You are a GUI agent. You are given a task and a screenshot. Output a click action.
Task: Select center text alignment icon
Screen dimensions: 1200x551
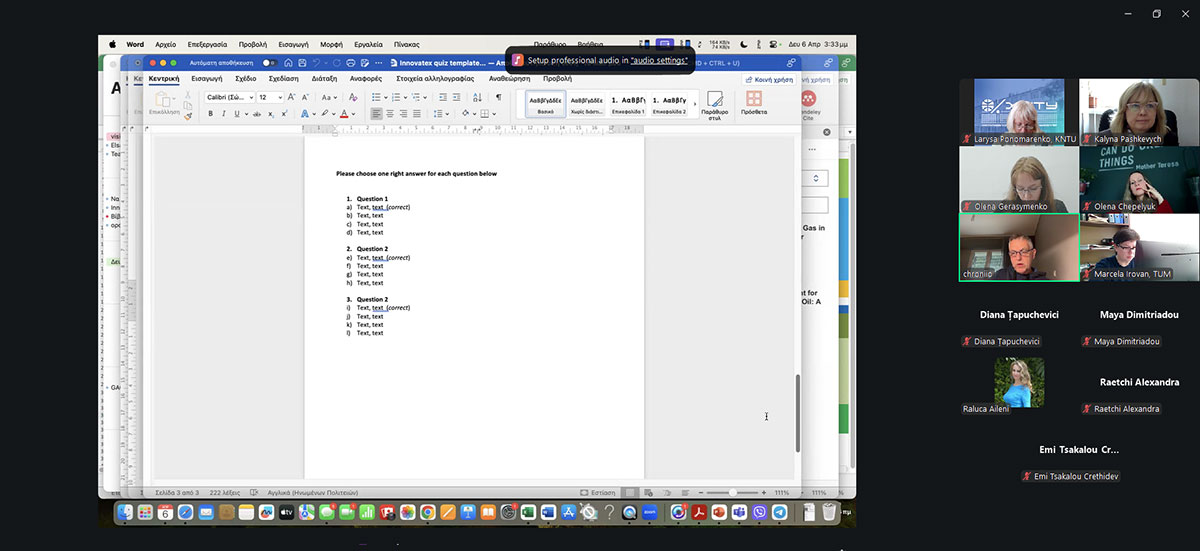pyautogui.click(x=389, y=114)
